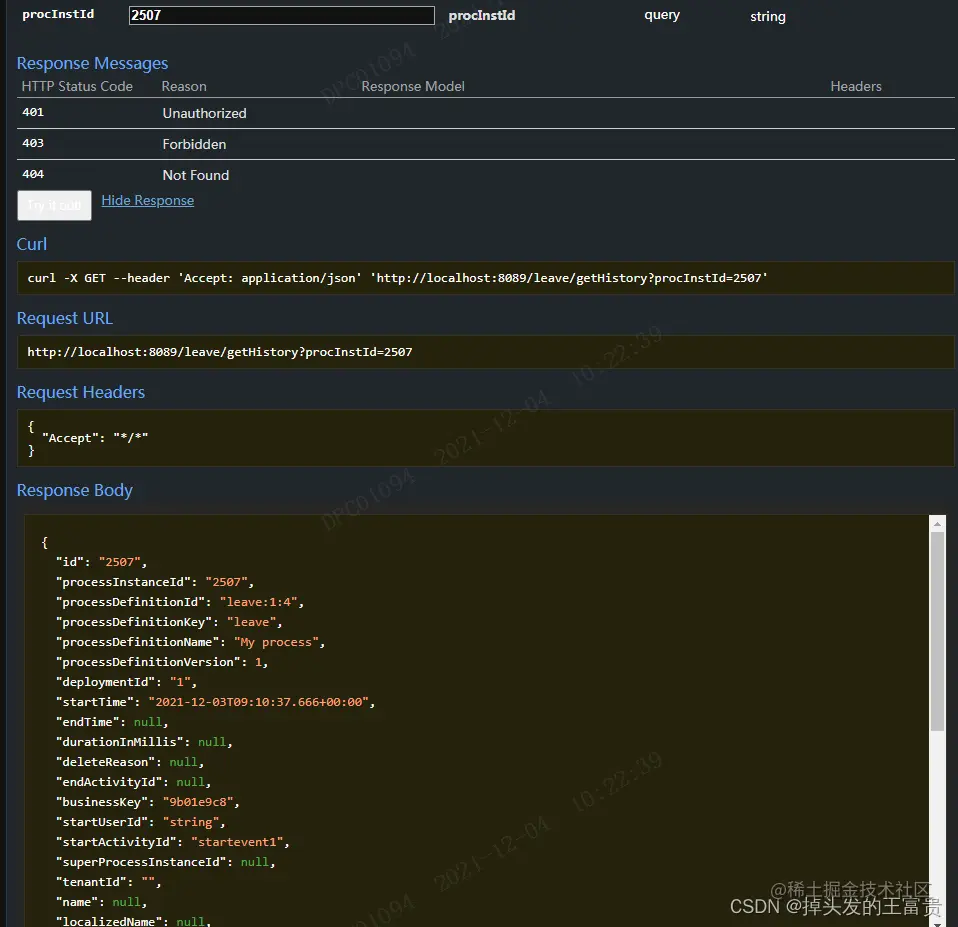
Task: Click the Curl section heading
Action: (x=32, y=244)
